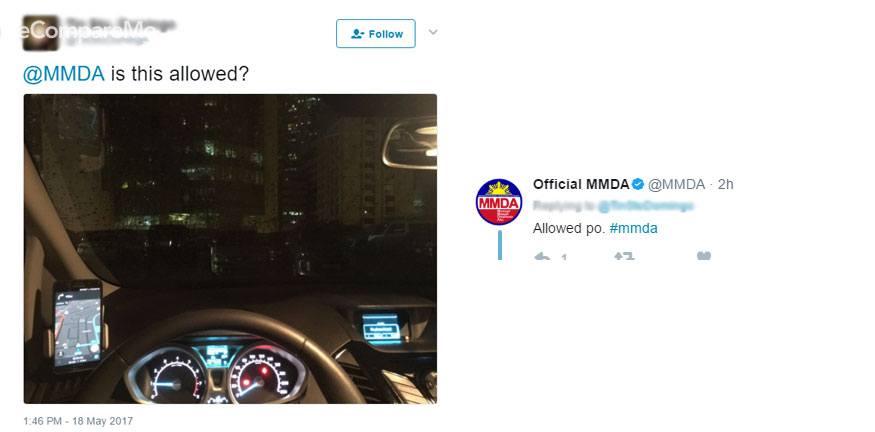Click the Follow button
This screenshot has height=432, width=875.
(376, 33)
